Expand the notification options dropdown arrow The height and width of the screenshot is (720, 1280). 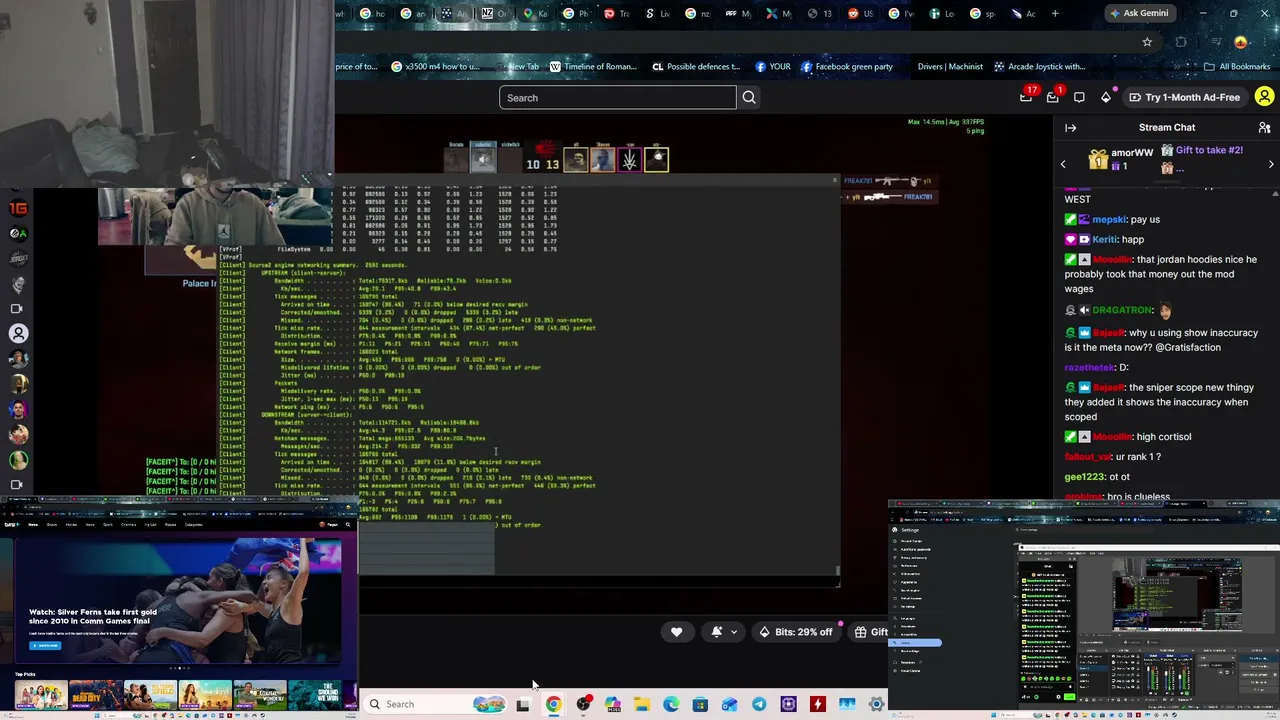pyautogui.click(x=734, y=632)
